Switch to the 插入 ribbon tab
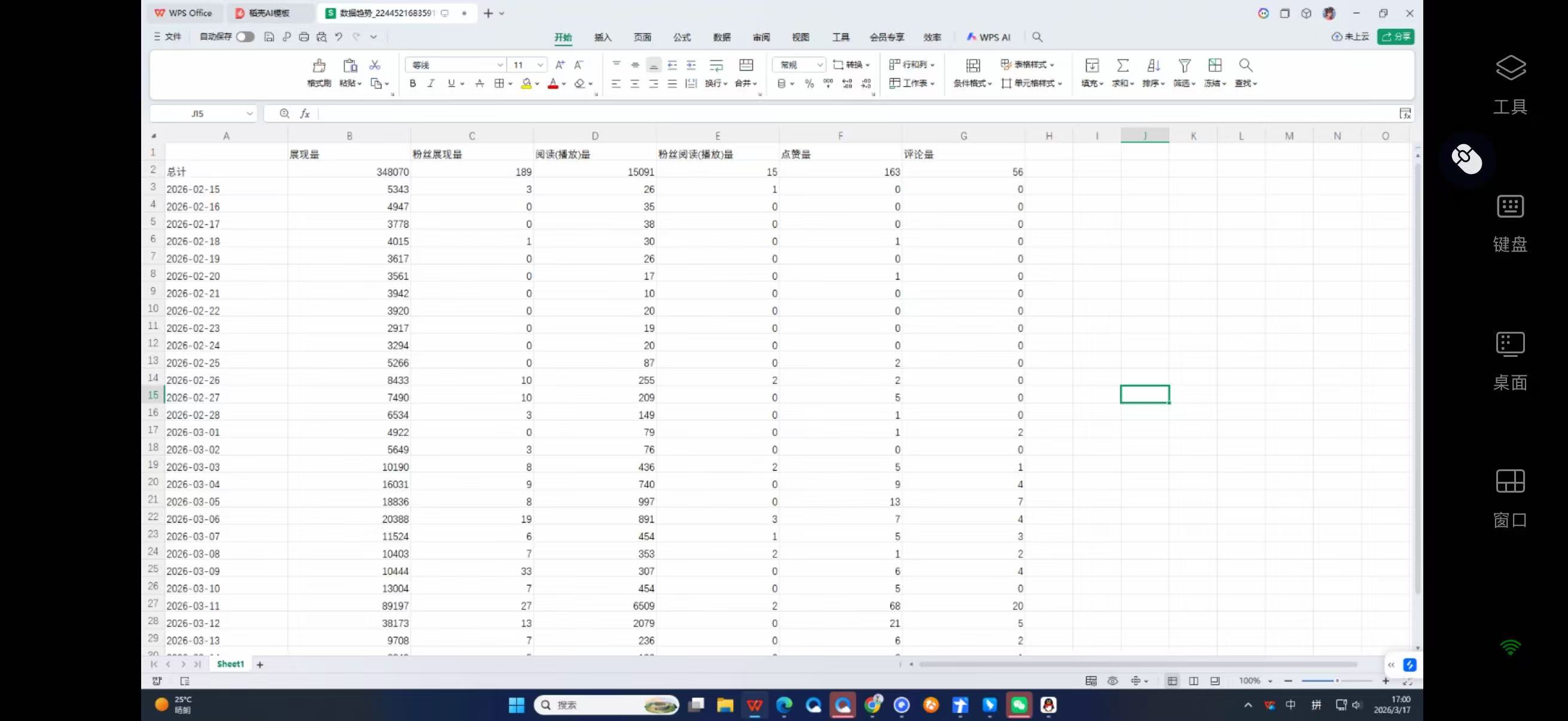The image size is (1568, 721). 602,37
